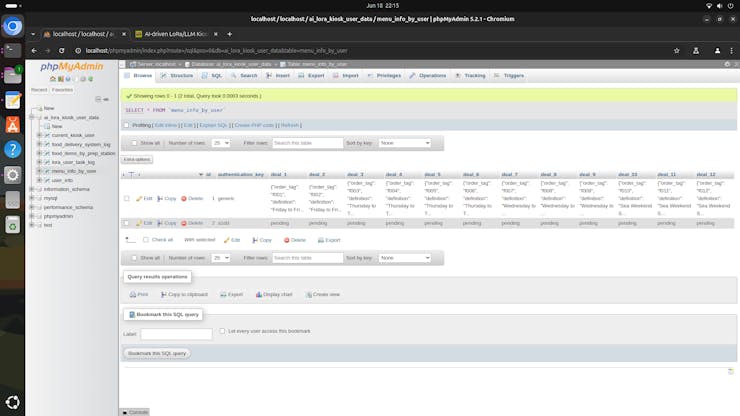740x416 pixels.
Task: Open the Search tab
Action: click(244, 76)
